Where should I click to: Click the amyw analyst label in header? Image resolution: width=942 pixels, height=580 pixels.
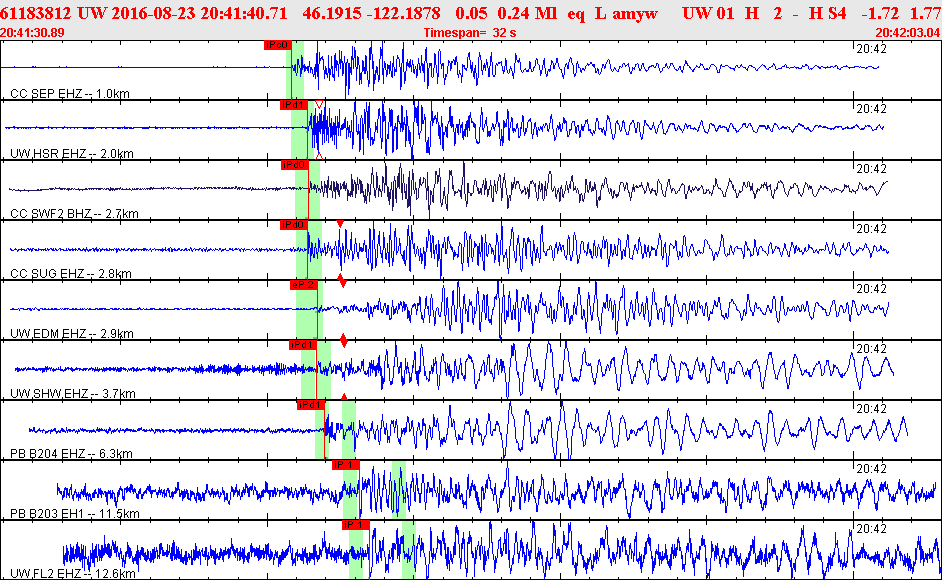click(x=634, y=13)
